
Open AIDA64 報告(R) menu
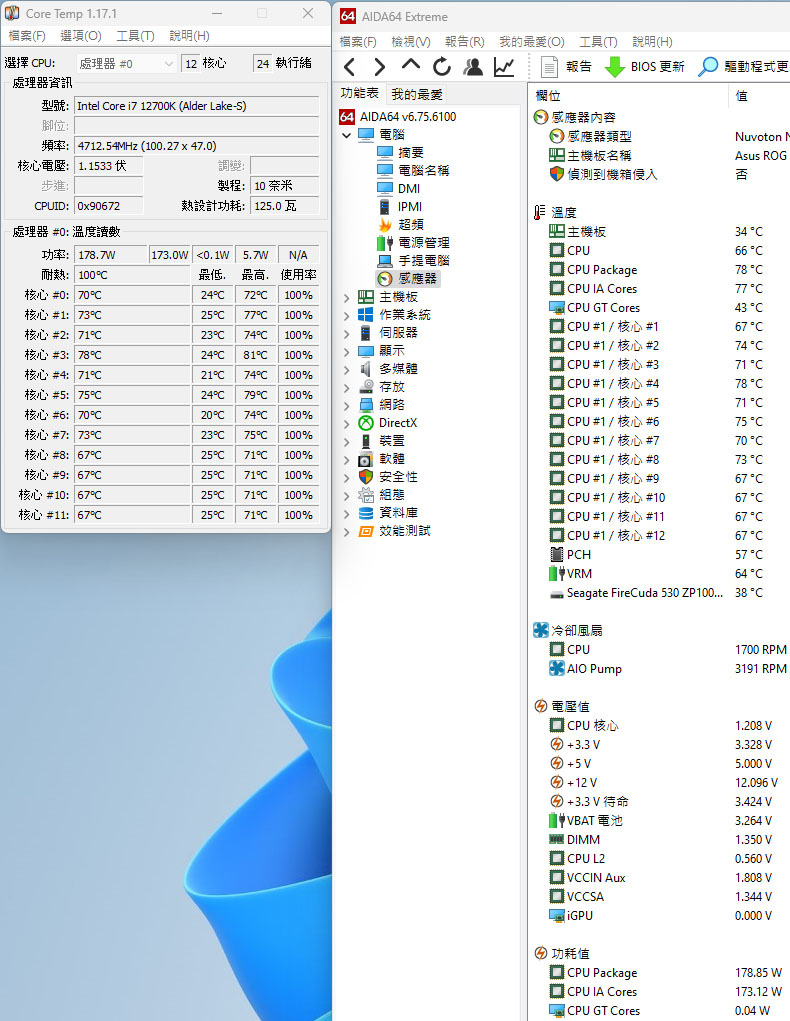pos(464,42)
